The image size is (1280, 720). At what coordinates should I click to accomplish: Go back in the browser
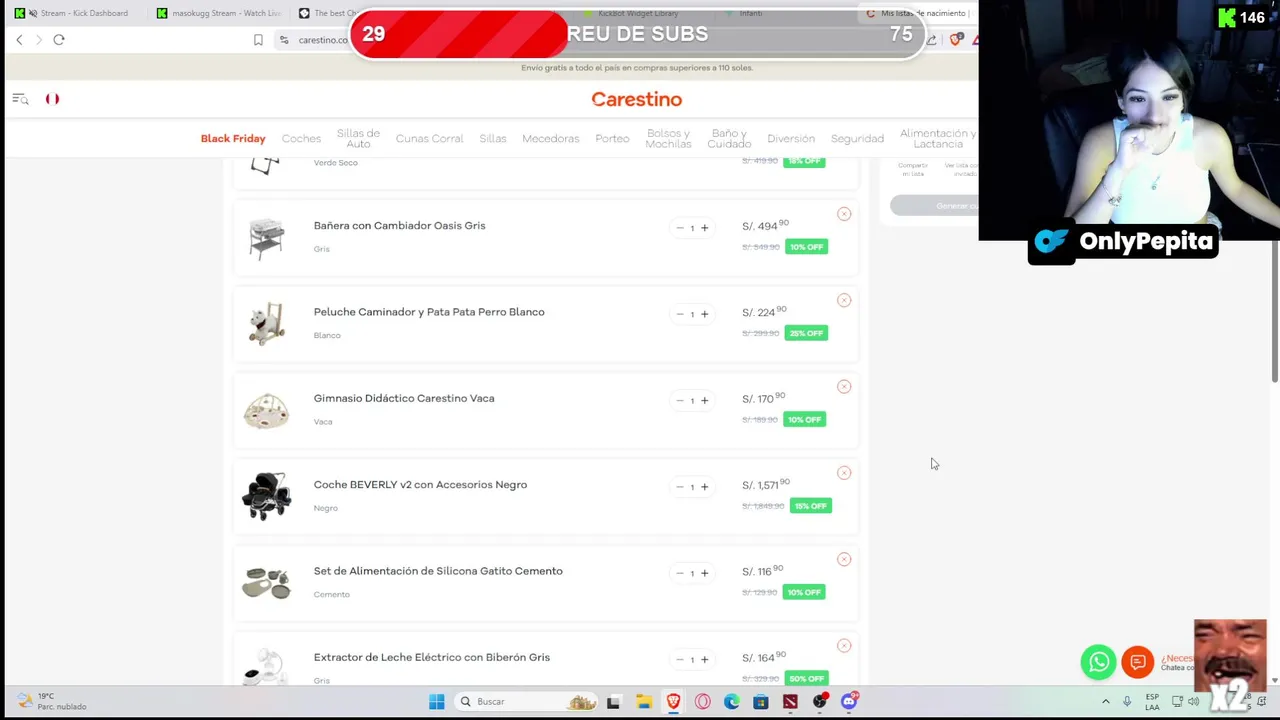pos(19,40)
